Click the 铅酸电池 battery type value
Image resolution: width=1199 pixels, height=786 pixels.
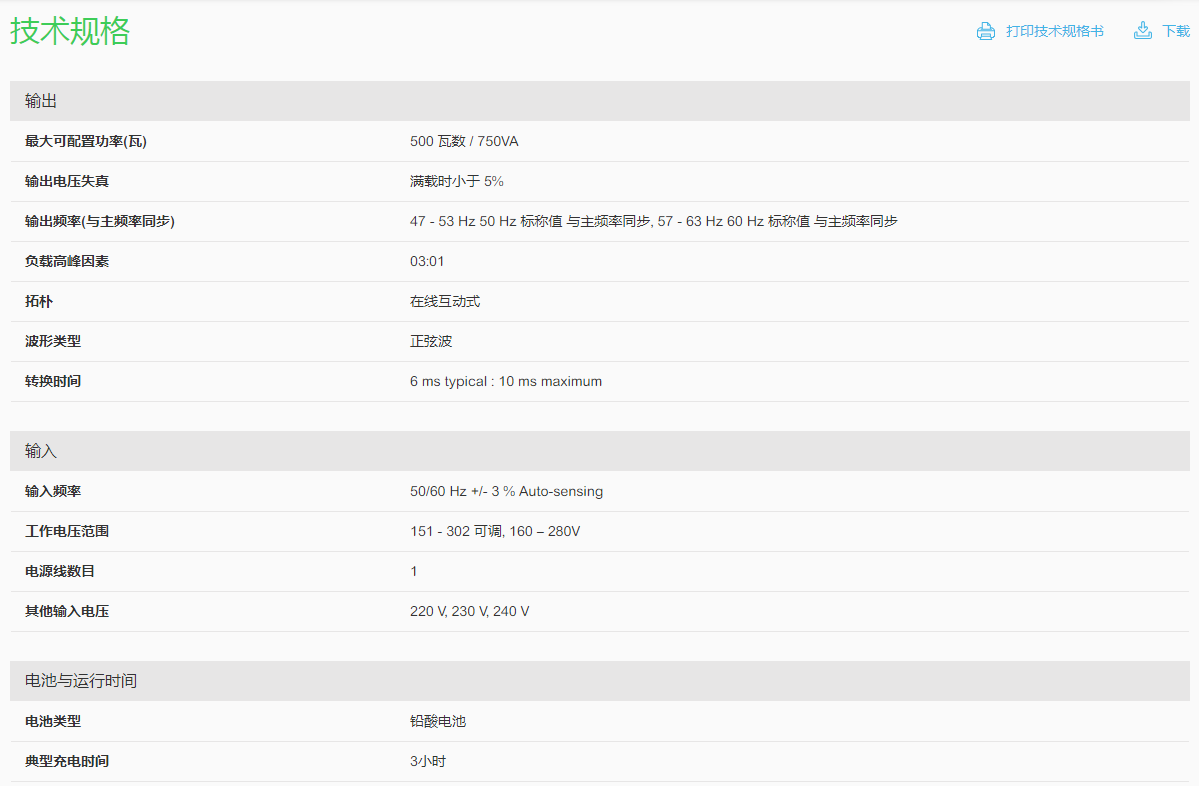tap(438, 721)
